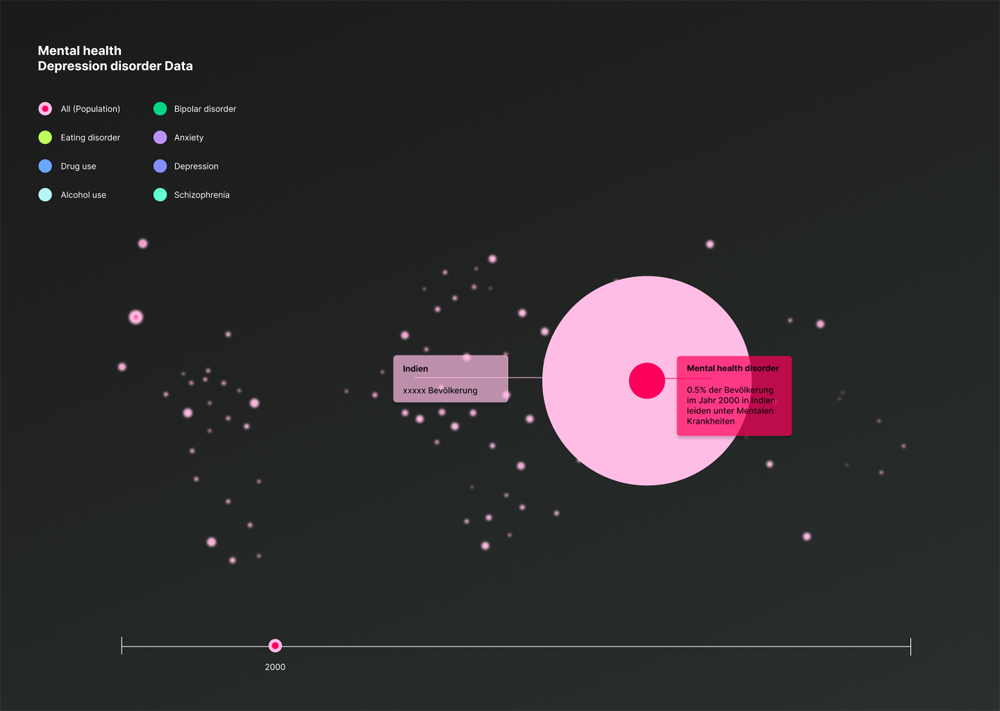The image size is (1000, 711).
Task: Click the Schizophrenia legend dot
Action: click(x=160, y=195)
